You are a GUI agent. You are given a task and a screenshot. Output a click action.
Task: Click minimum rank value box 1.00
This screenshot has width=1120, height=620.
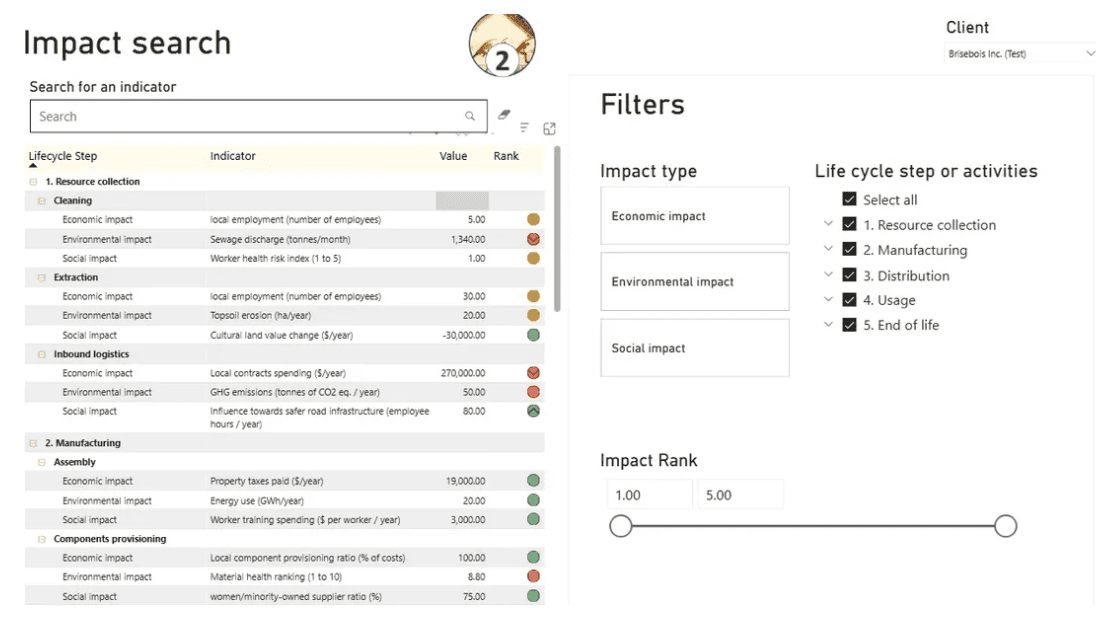(x=649, y=495)
